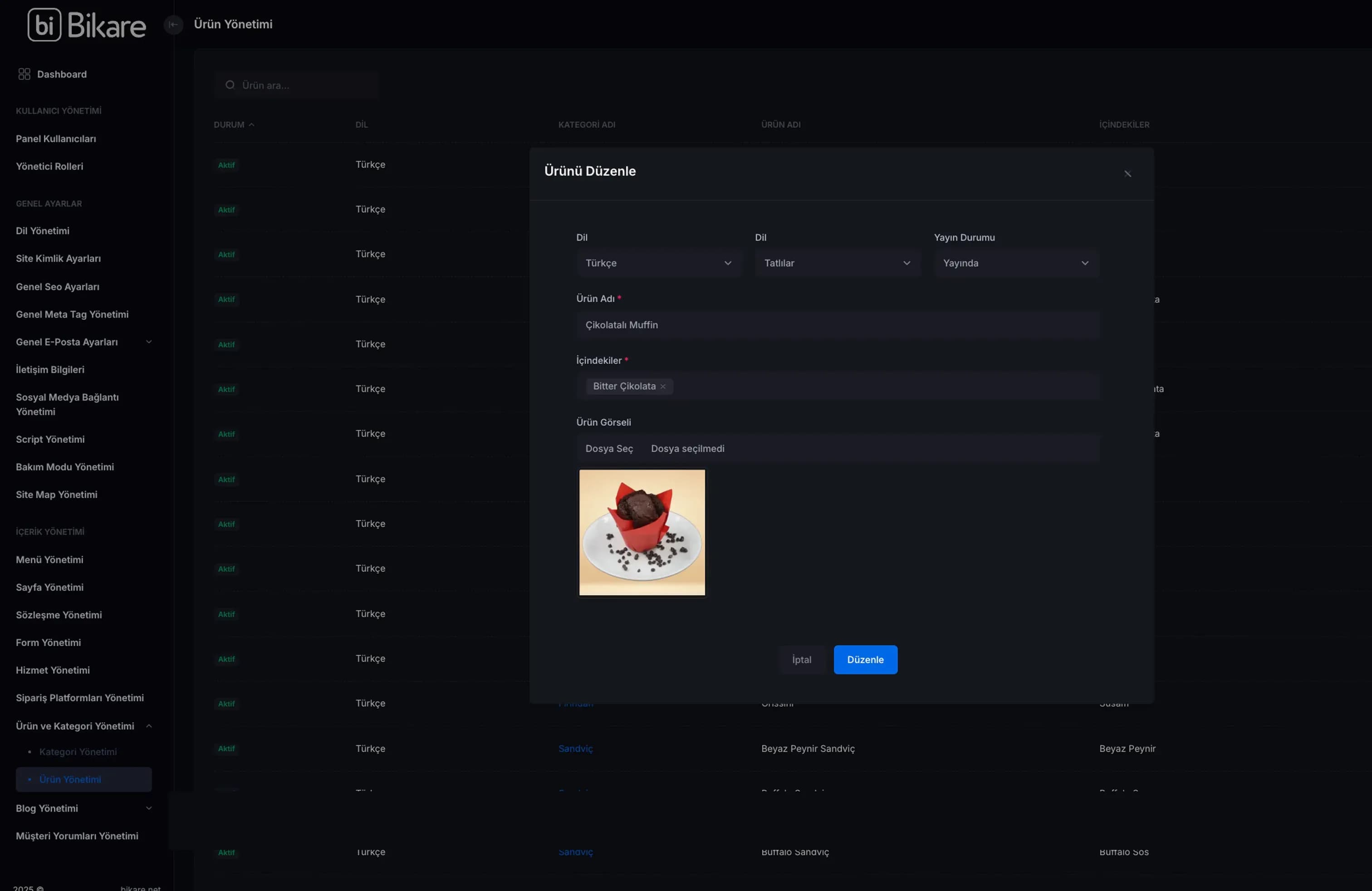Screen dimensions: 1372x891
Task: Click the Dosya Seç button
Action: click(609, 448)
